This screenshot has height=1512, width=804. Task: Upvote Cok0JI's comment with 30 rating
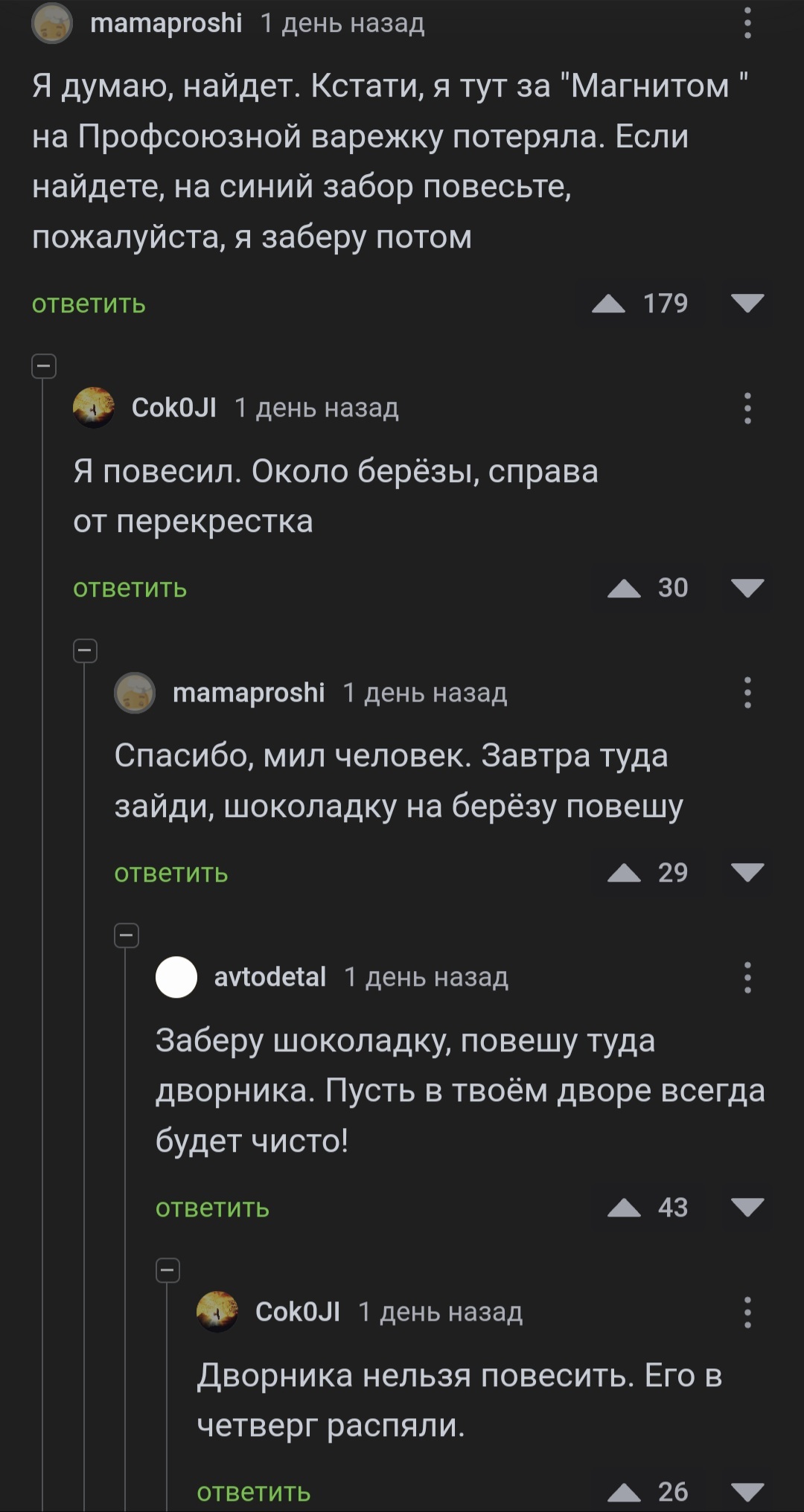tap(624, 589)
